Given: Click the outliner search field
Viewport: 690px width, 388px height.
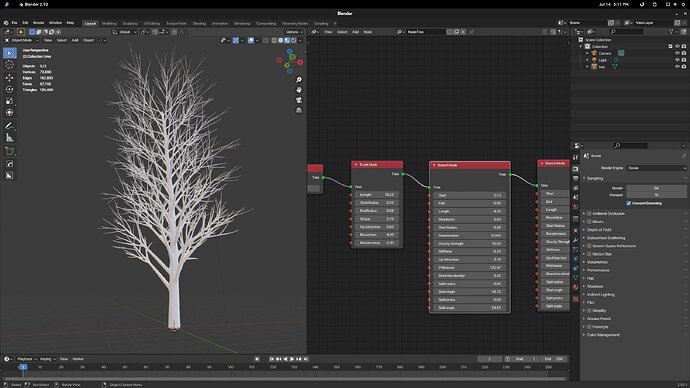Looking at the screenshot, I should (627, 32).
